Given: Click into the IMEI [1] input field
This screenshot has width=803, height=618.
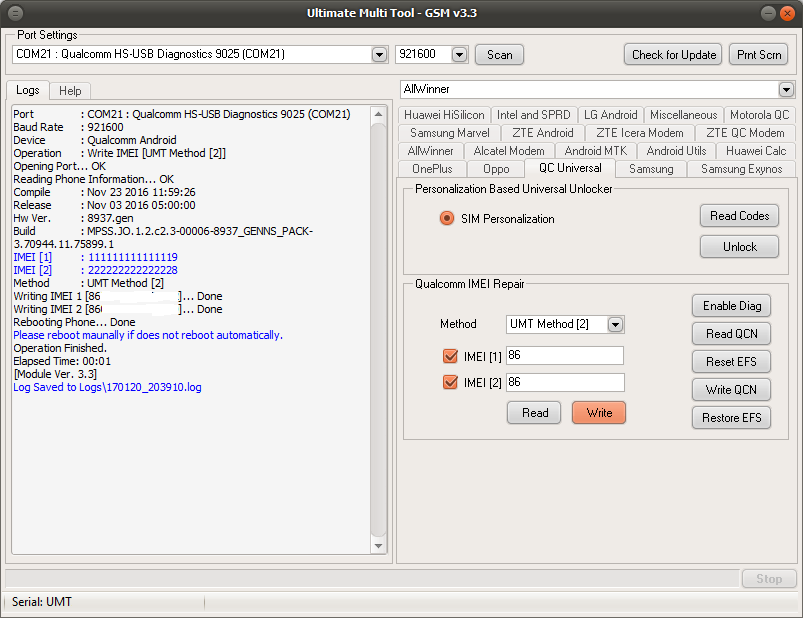Looking at the screenshot, I should click(565, 355).
